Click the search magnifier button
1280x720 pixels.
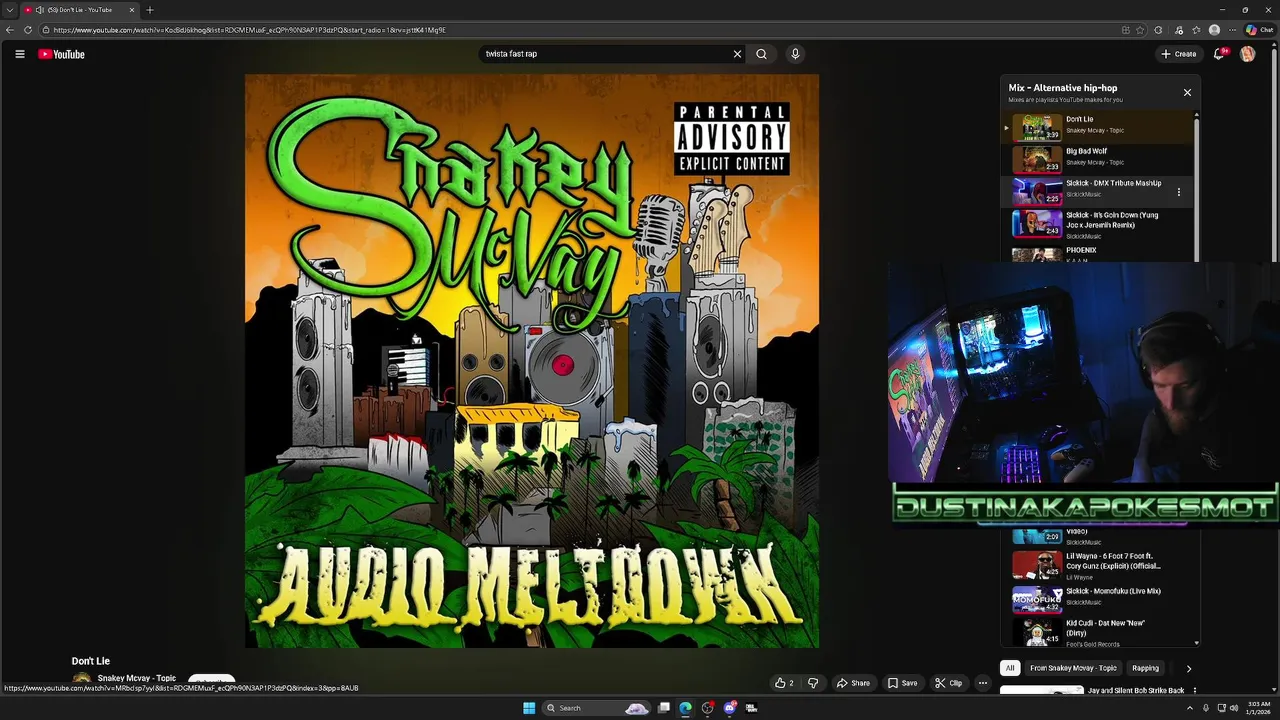click(x=761, y=54)
